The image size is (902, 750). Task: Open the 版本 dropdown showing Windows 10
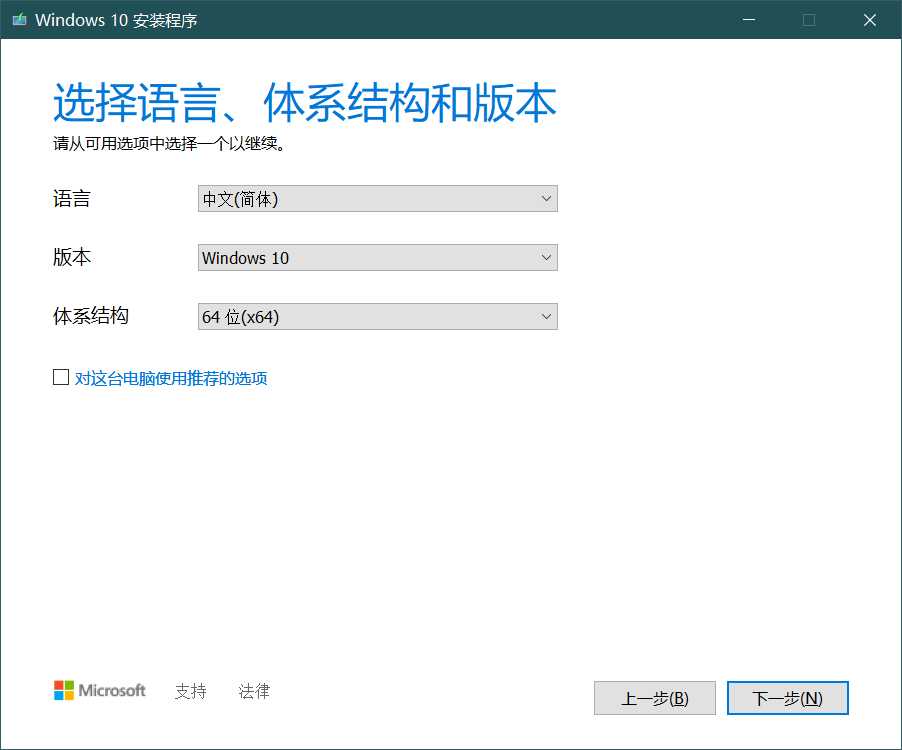[x=377, y=258]
